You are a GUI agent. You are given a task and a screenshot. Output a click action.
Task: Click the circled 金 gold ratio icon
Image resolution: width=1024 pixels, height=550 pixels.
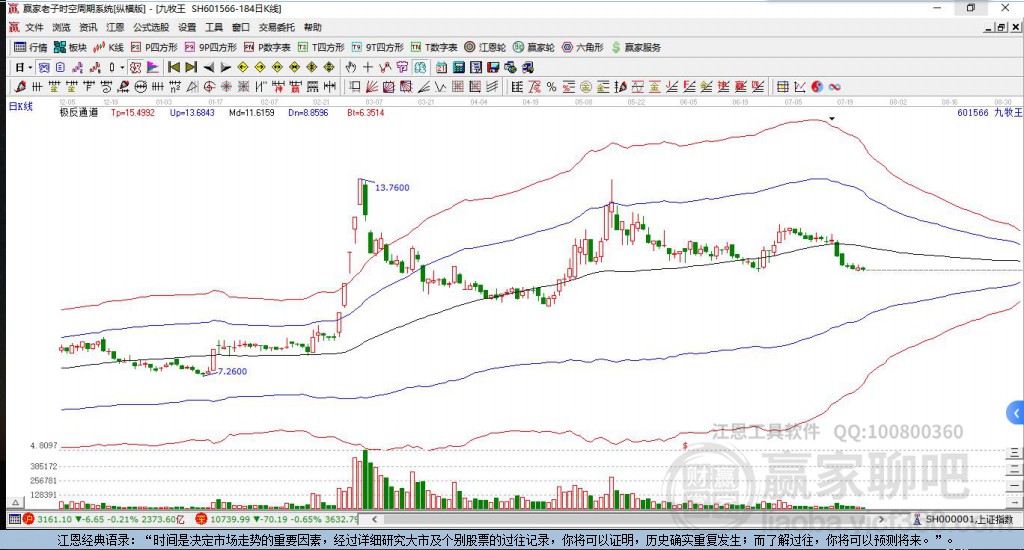coord(586,87)
